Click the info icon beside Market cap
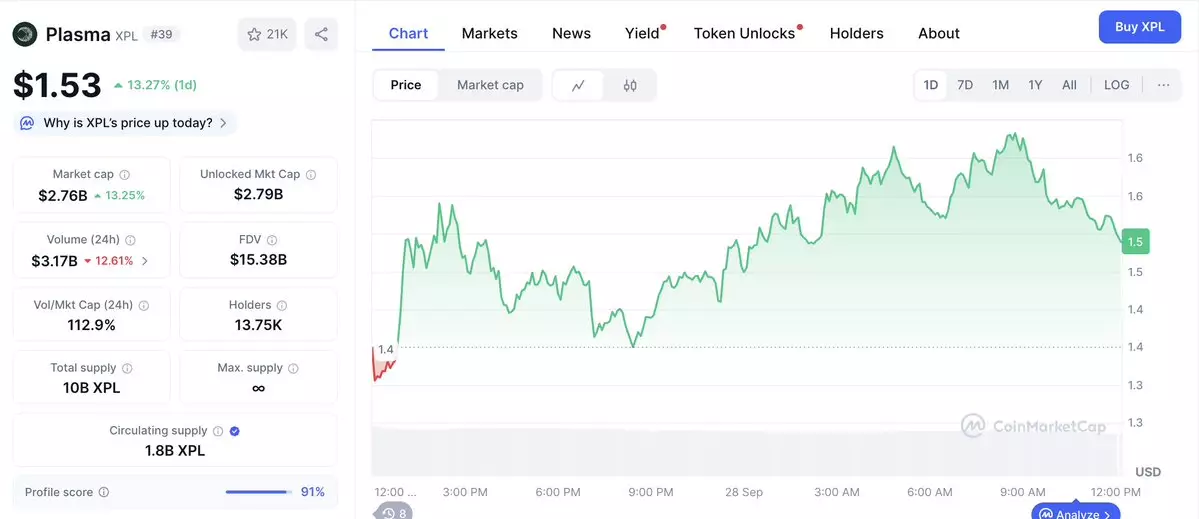Image resolution: width=1199 pixels, height=519 pixels. pyautogui.click(x=124, y=175)
